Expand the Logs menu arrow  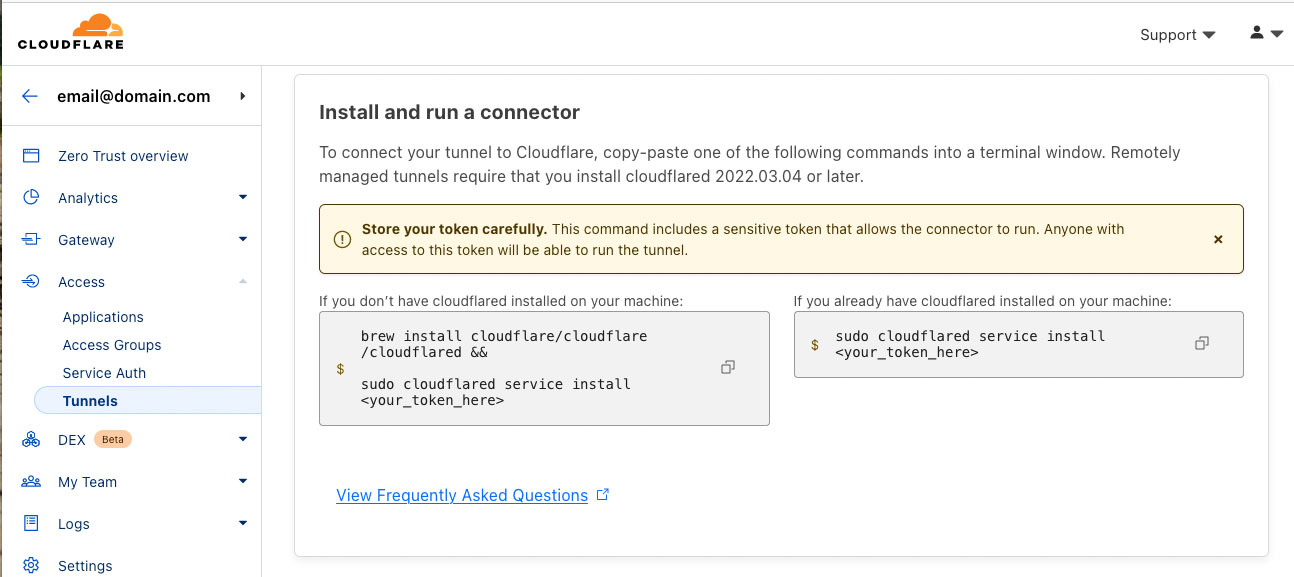[242, 524]
